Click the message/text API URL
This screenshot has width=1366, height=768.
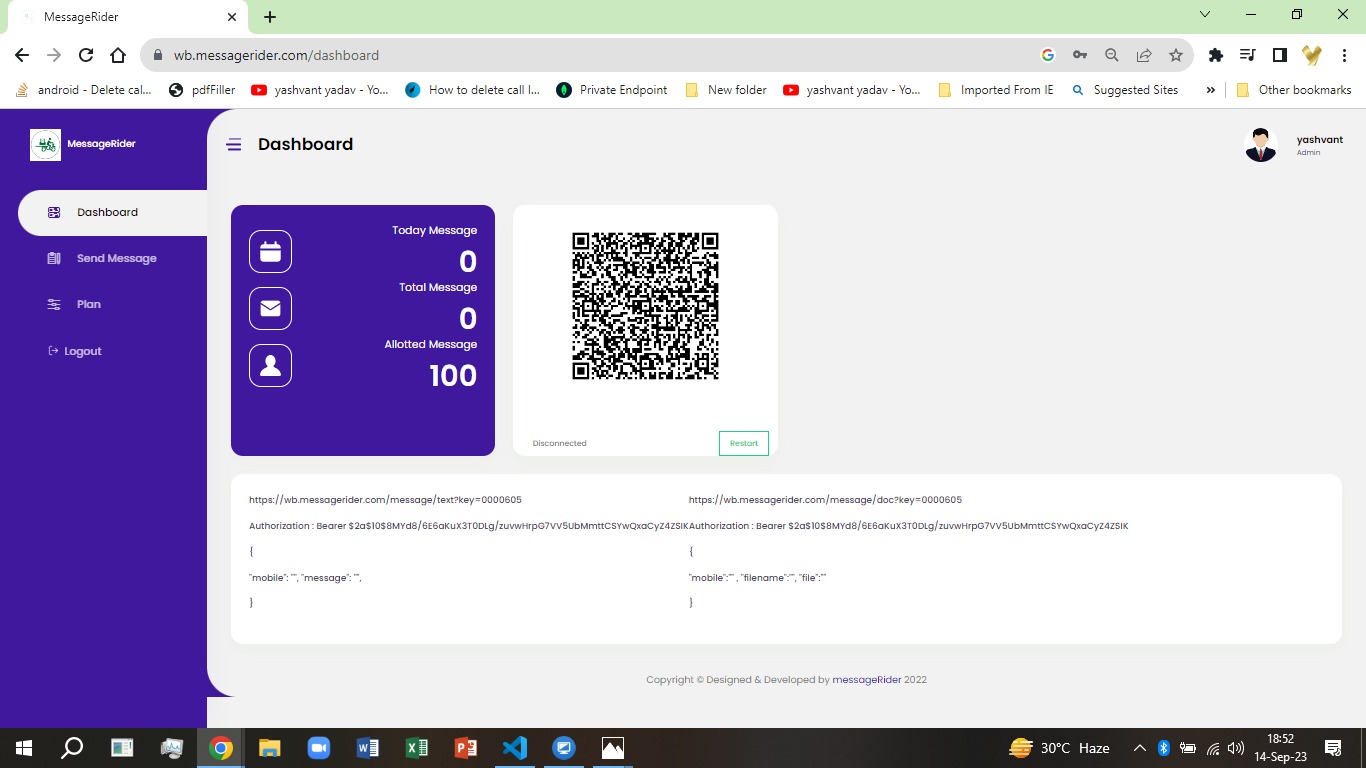coord(385,499)
